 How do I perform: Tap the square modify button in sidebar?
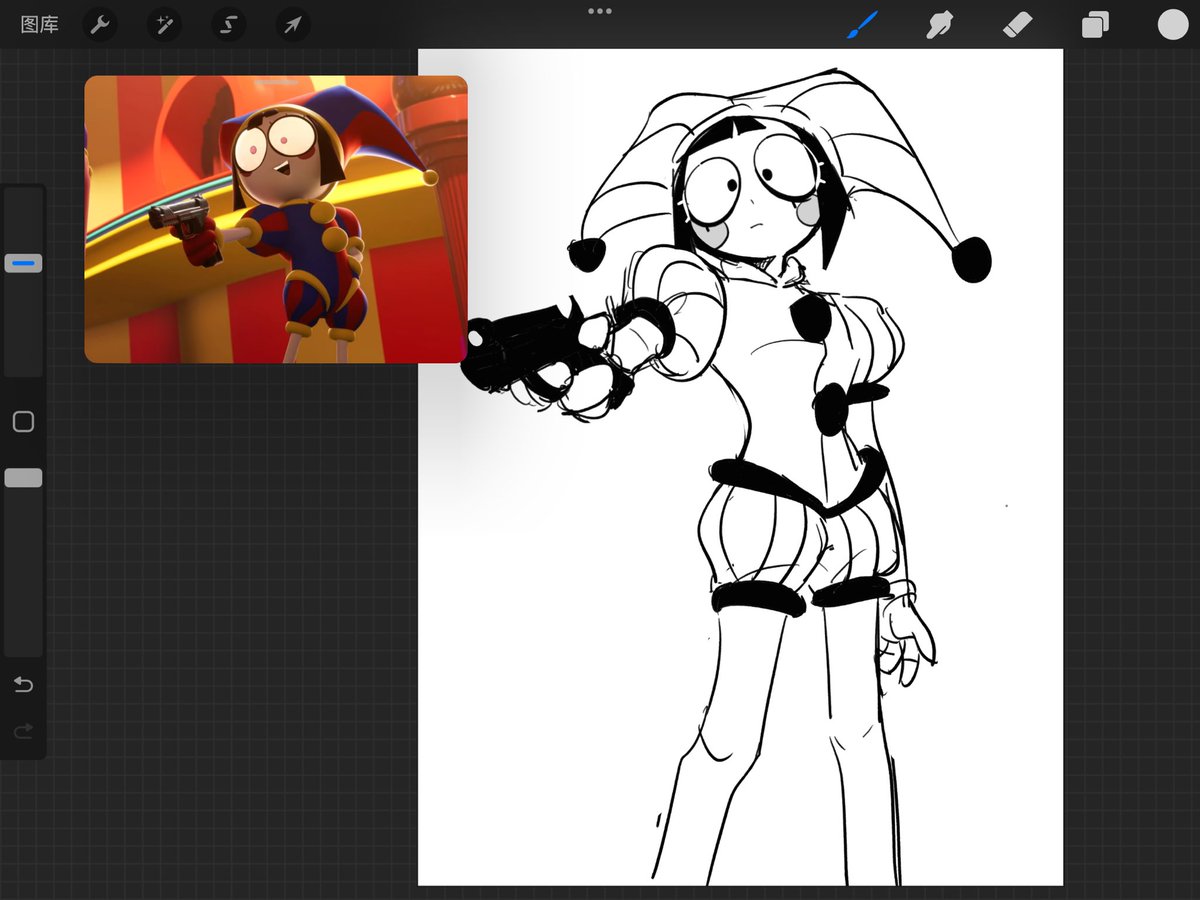23,421
